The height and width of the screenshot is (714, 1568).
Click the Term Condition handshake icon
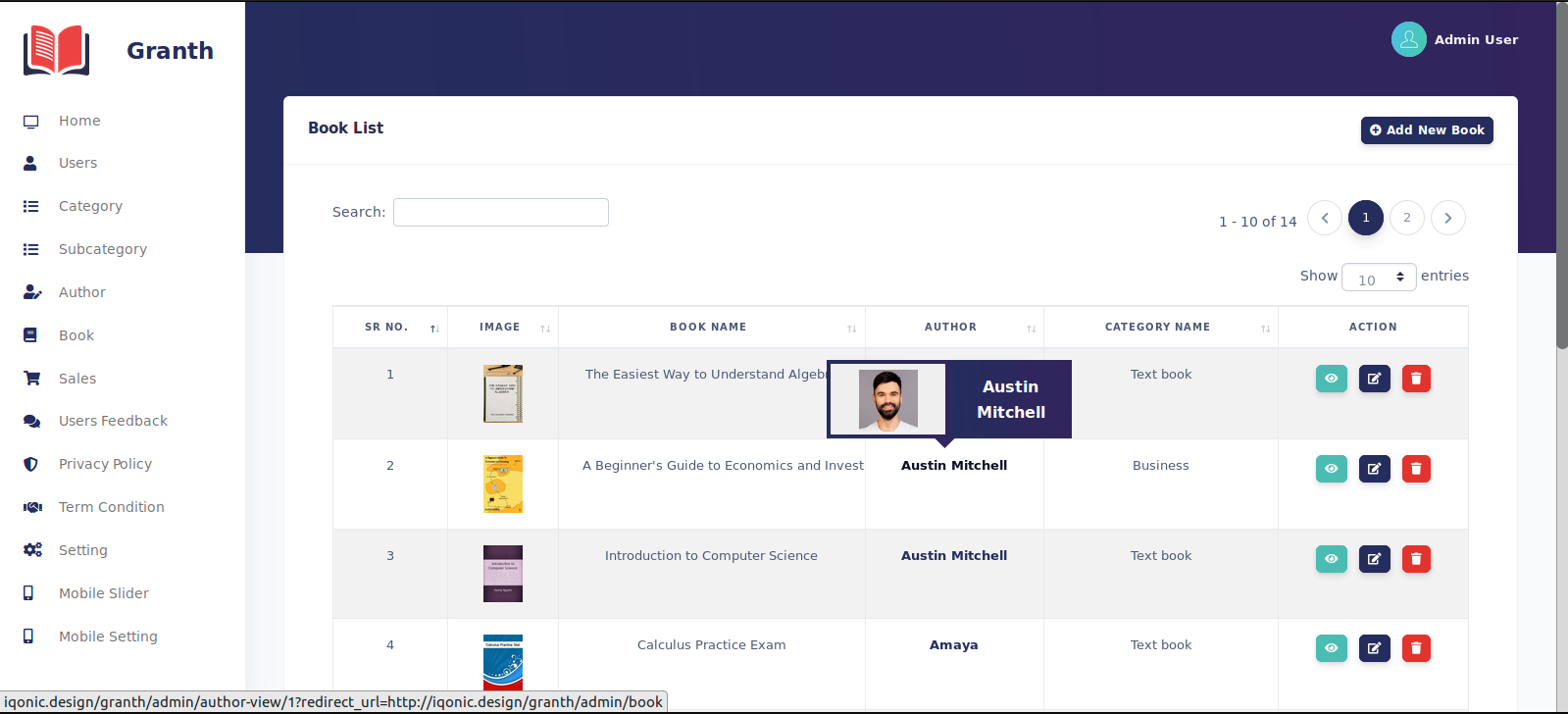pyautogui.click(x=32, y=507)
